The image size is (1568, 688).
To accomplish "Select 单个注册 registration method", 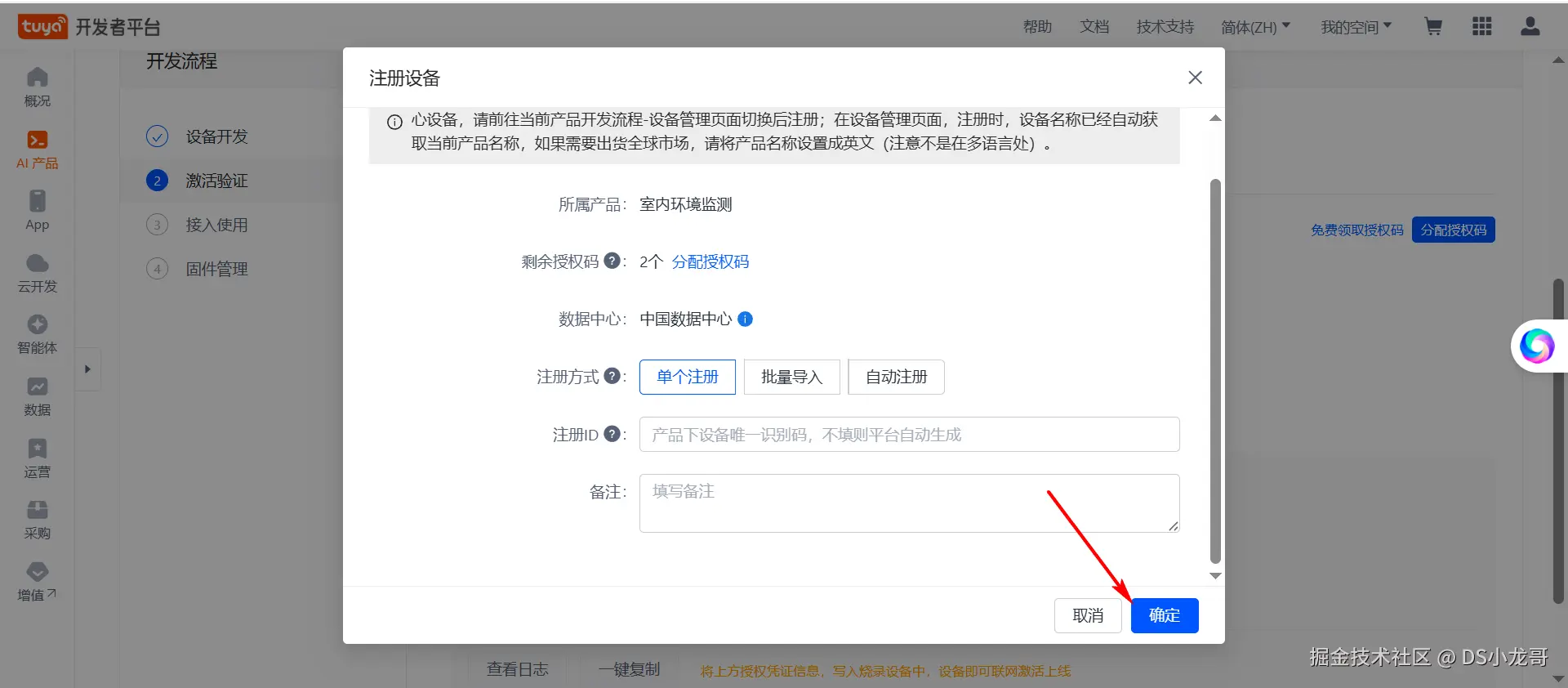I will 688,377.
